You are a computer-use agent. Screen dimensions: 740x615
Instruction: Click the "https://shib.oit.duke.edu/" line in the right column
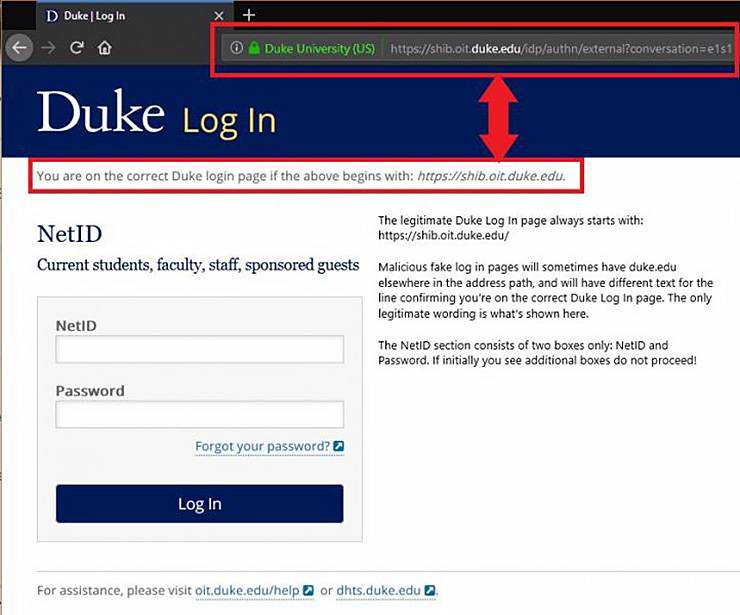point(443,236)
